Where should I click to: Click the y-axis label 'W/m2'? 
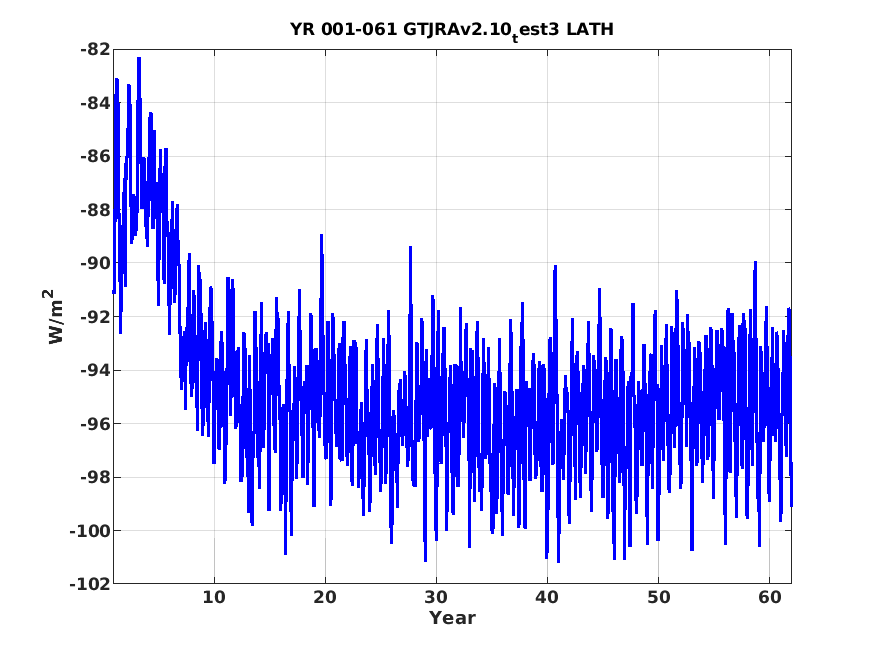pyautogui.click(x=54, y=316)
